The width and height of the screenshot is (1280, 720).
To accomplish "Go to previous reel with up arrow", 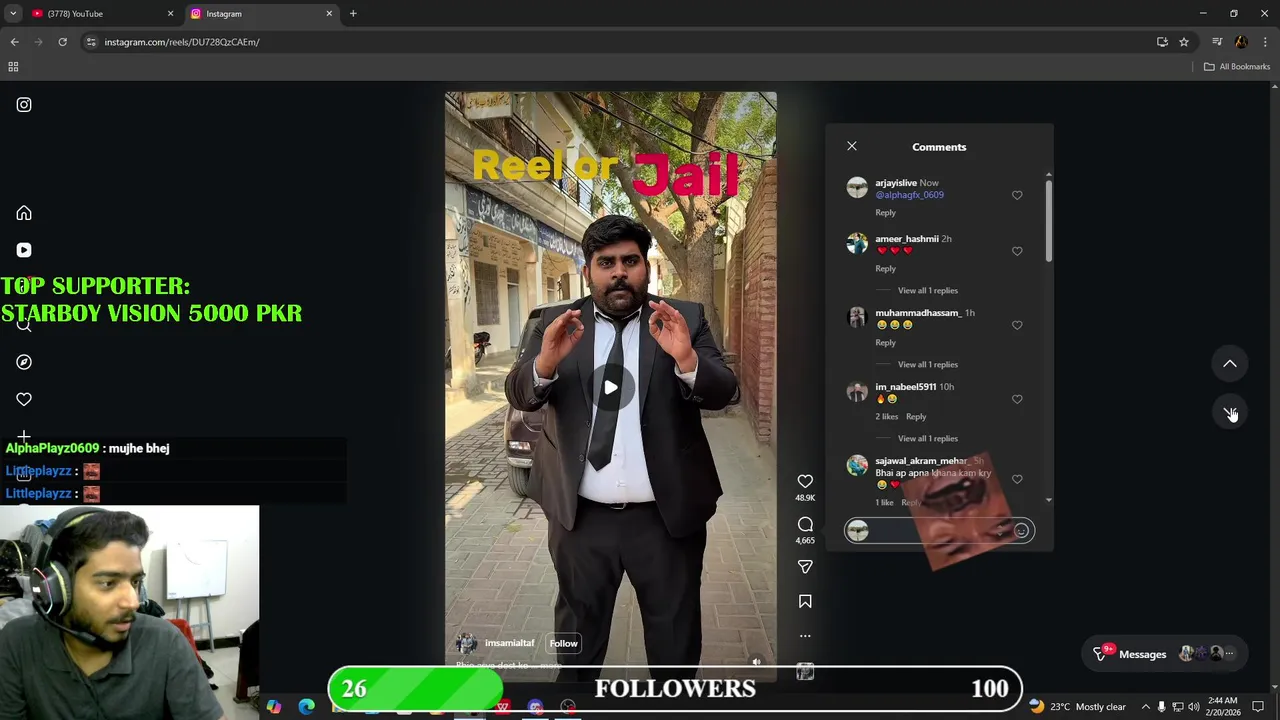I will [1230, 364].
